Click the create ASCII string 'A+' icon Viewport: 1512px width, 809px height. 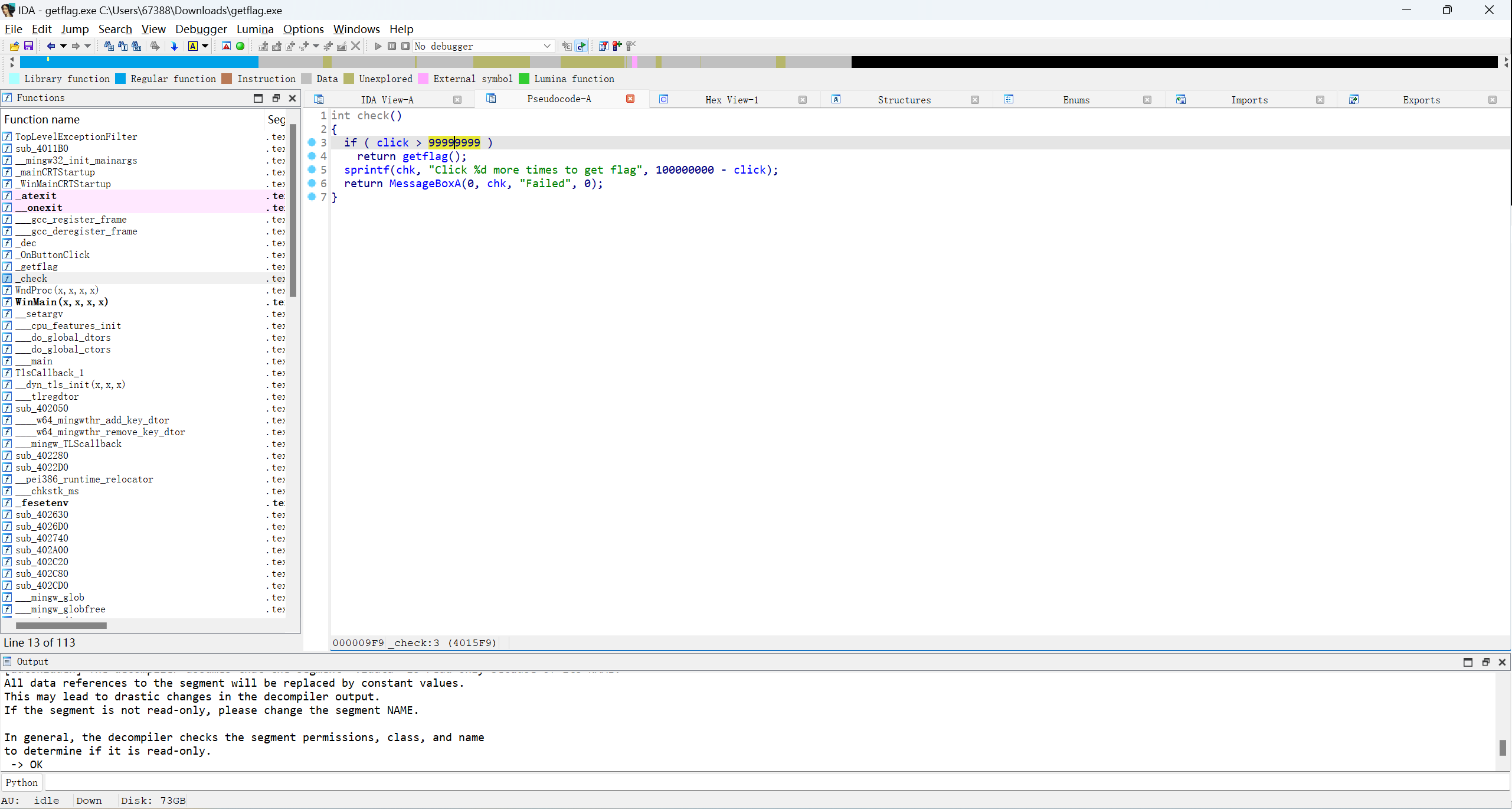290,46
